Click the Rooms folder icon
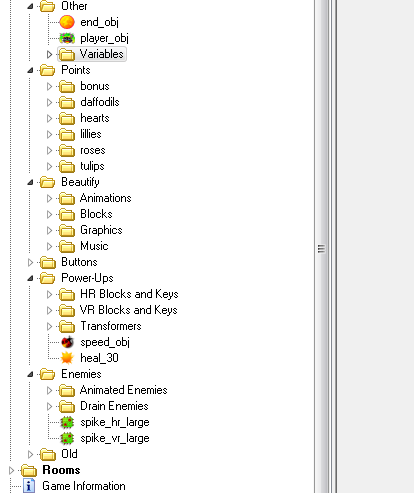The image size is (414, 493). pyautogui.click(x=29, y=470)
